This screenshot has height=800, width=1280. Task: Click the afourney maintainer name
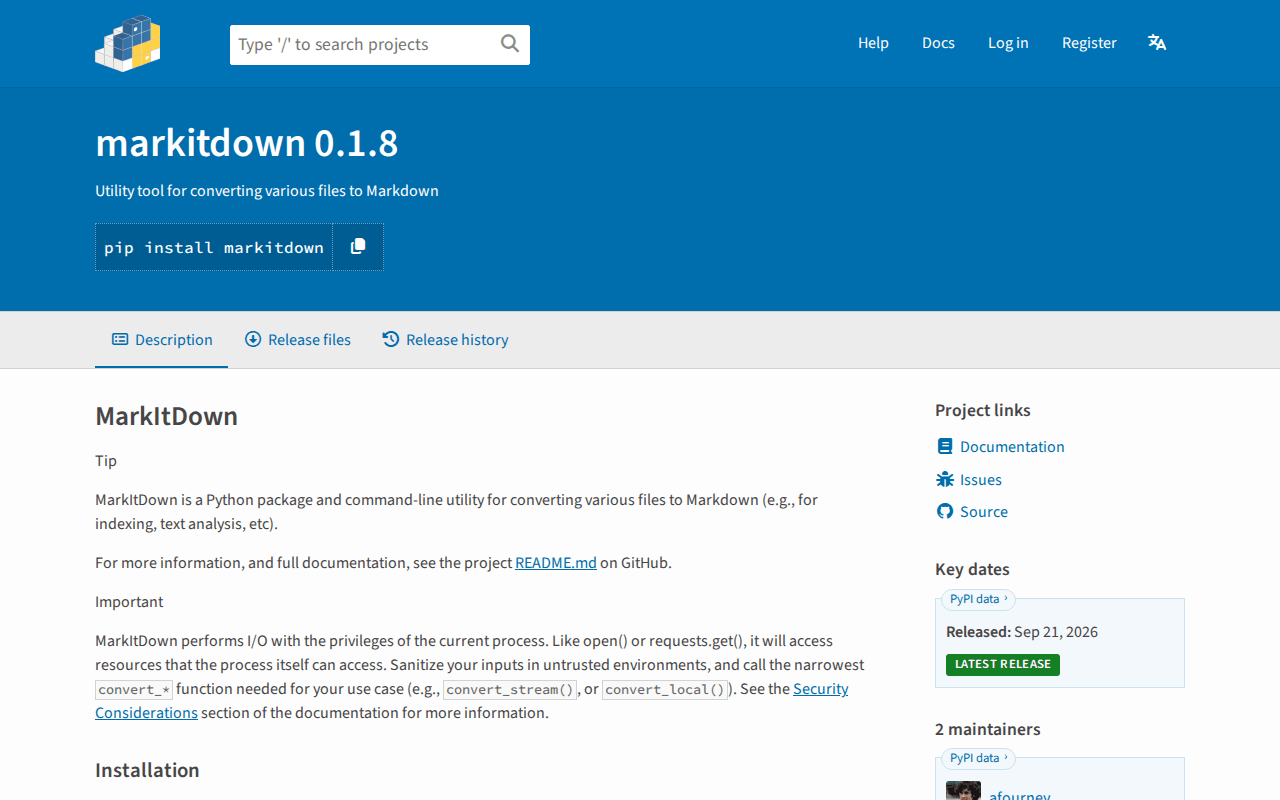1020,795
